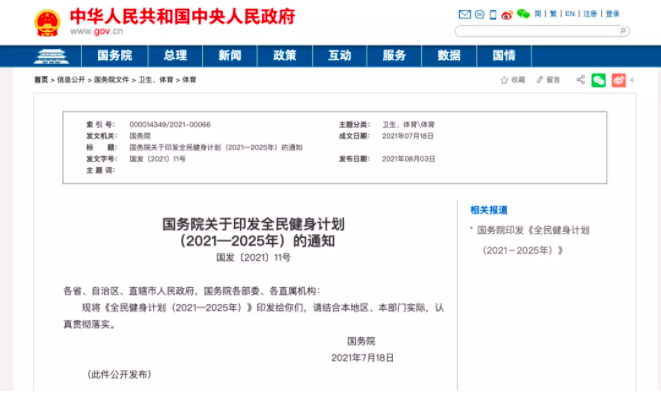Image resolution: width=661 pixels, height=395 pixels.
Task: Select the 服务 navigation tab
Action: pos(394,56)
